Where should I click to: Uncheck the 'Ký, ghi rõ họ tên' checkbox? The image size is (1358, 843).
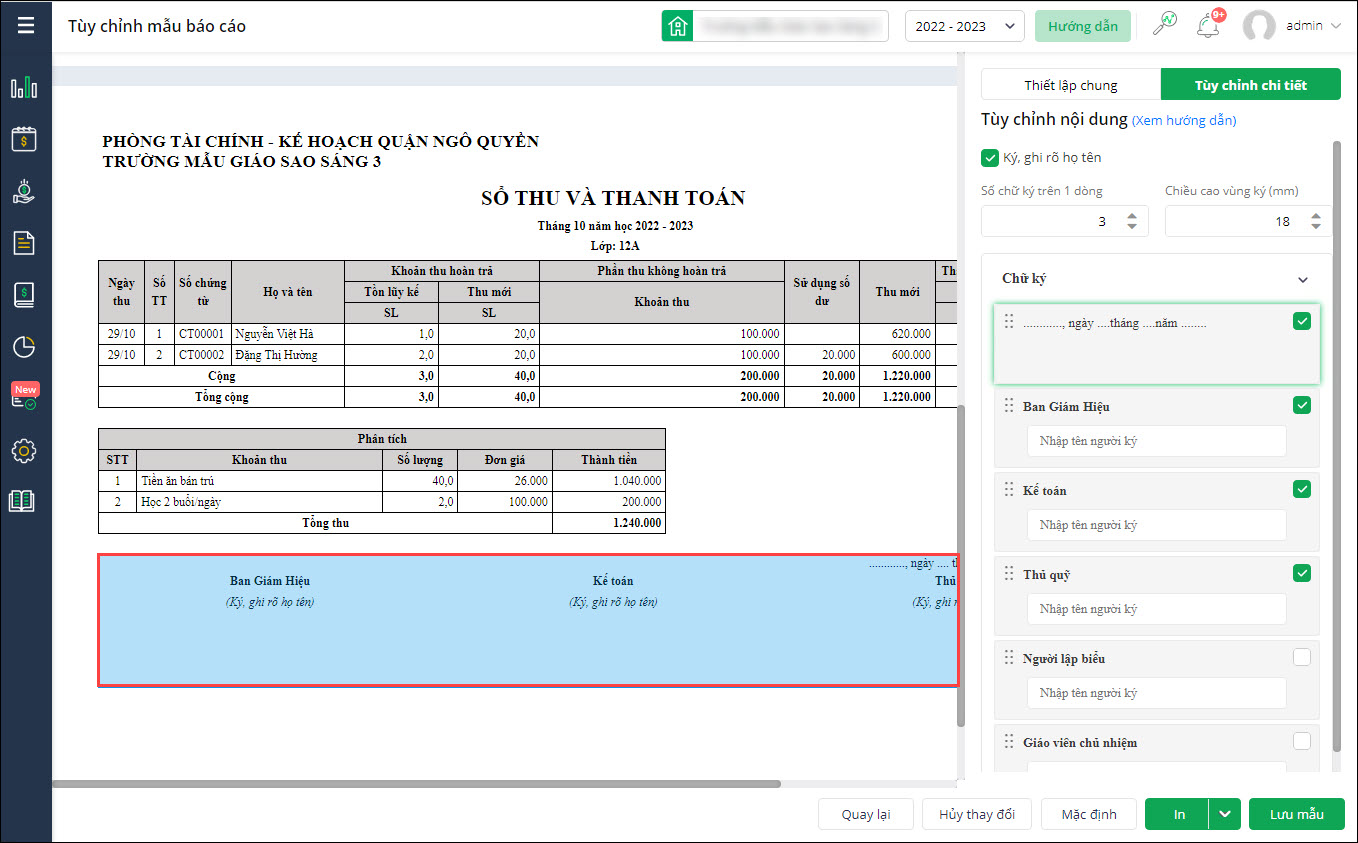990,157
